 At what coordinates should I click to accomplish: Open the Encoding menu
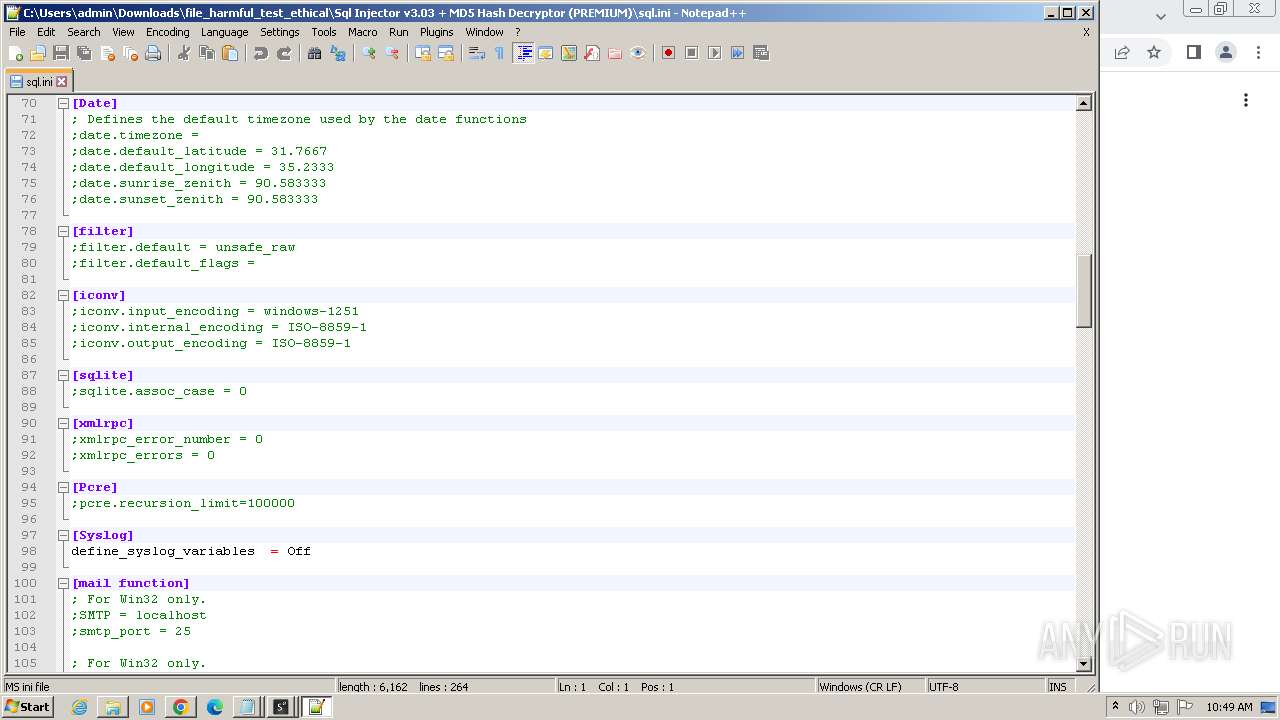[x=168, y=32]
